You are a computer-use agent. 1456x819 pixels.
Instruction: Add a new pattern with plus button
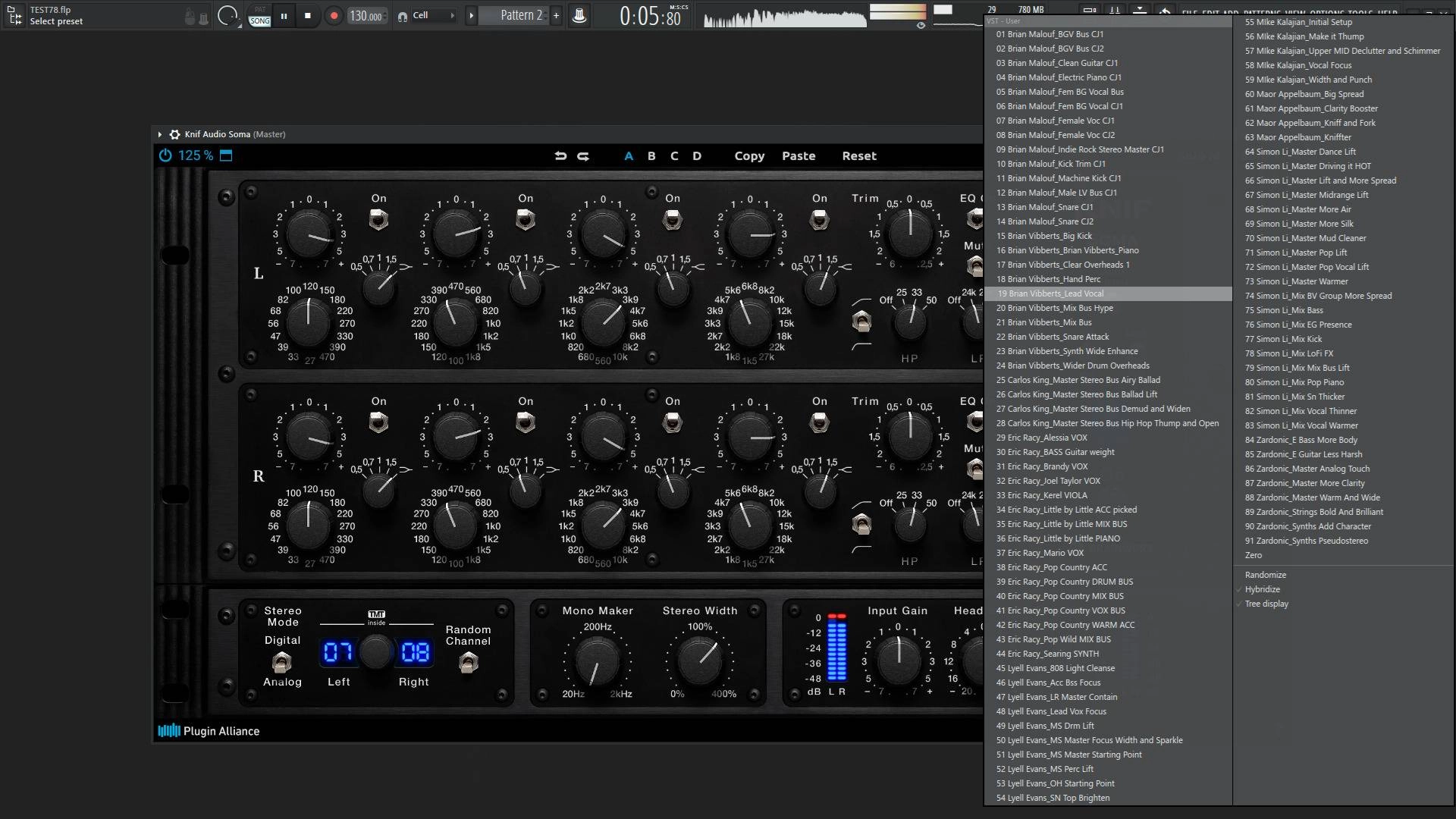[x=557, y=16]
